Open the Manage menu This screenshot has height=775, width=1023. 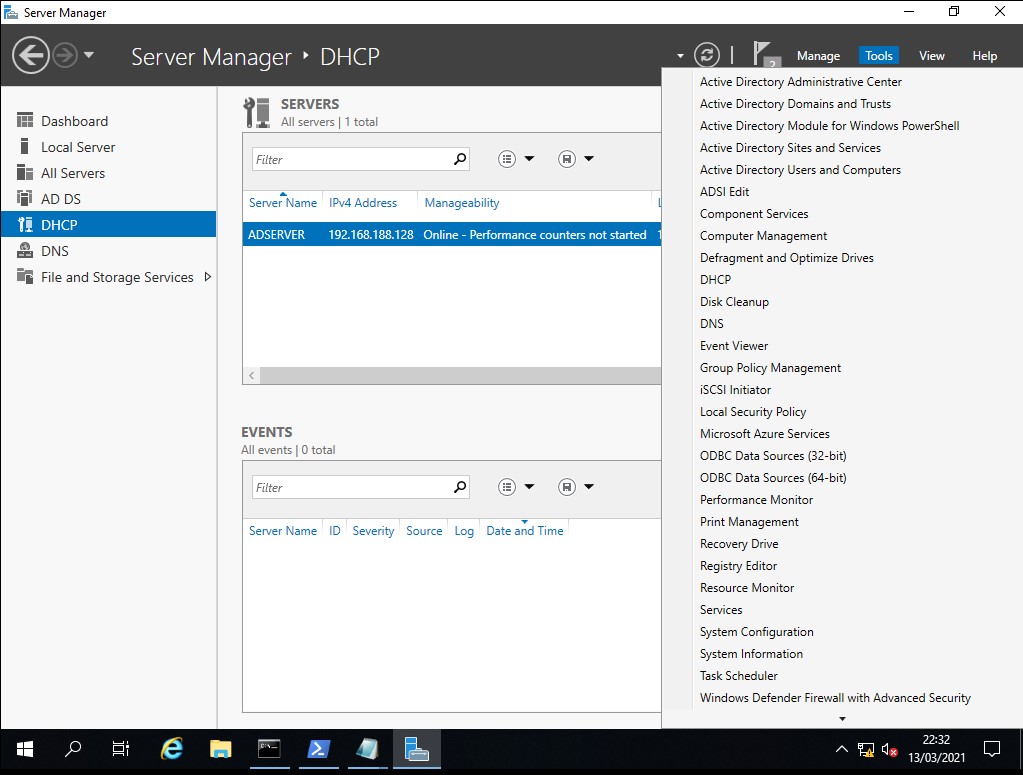click(818, 56)
